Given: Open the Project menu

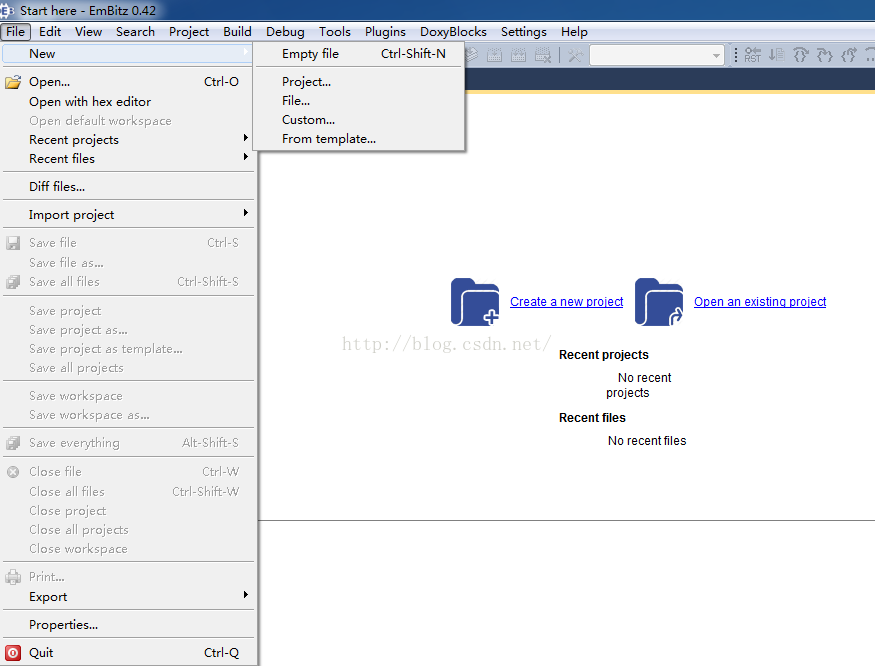Looking at the screenshot, I should coord(189,32).
